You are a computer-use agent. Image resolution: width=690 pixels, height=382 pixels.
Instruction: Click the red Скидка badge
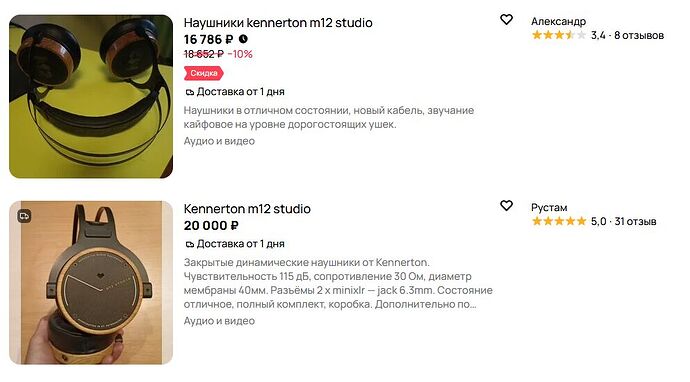coord(204,73)
